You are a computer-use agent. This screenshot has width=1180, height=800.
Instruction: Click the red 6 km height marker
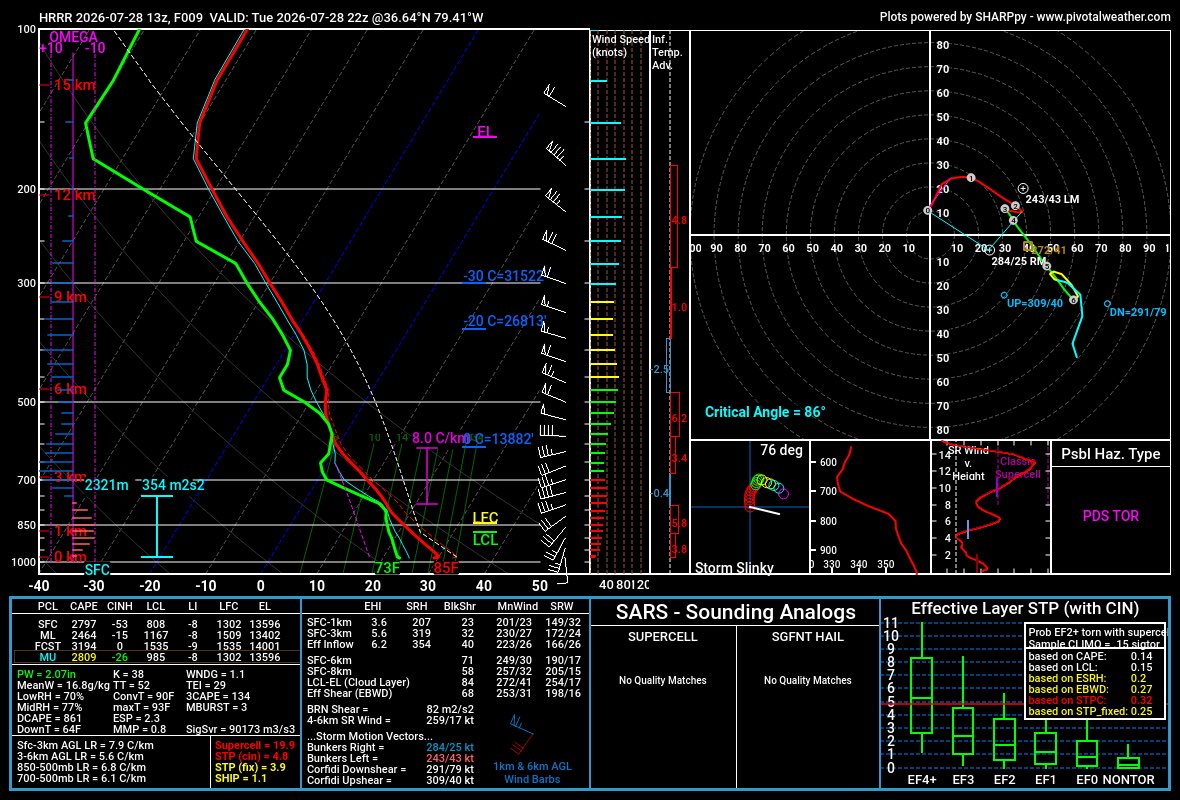click(x=69, y=389)
